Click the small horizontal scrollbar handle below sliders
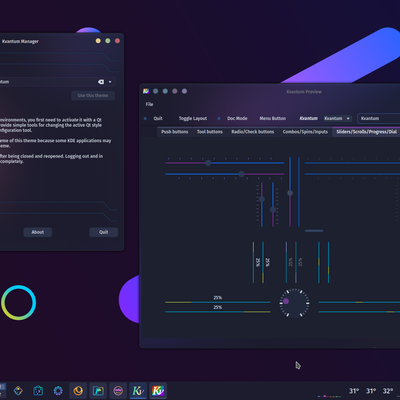 314,231
